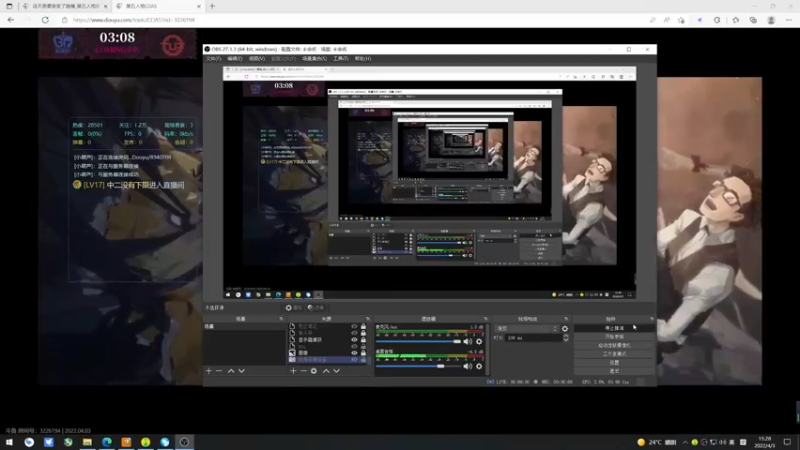800x450 pixels.
Task: Mute the microphone track in the mixer
Action: pos(467,341)
